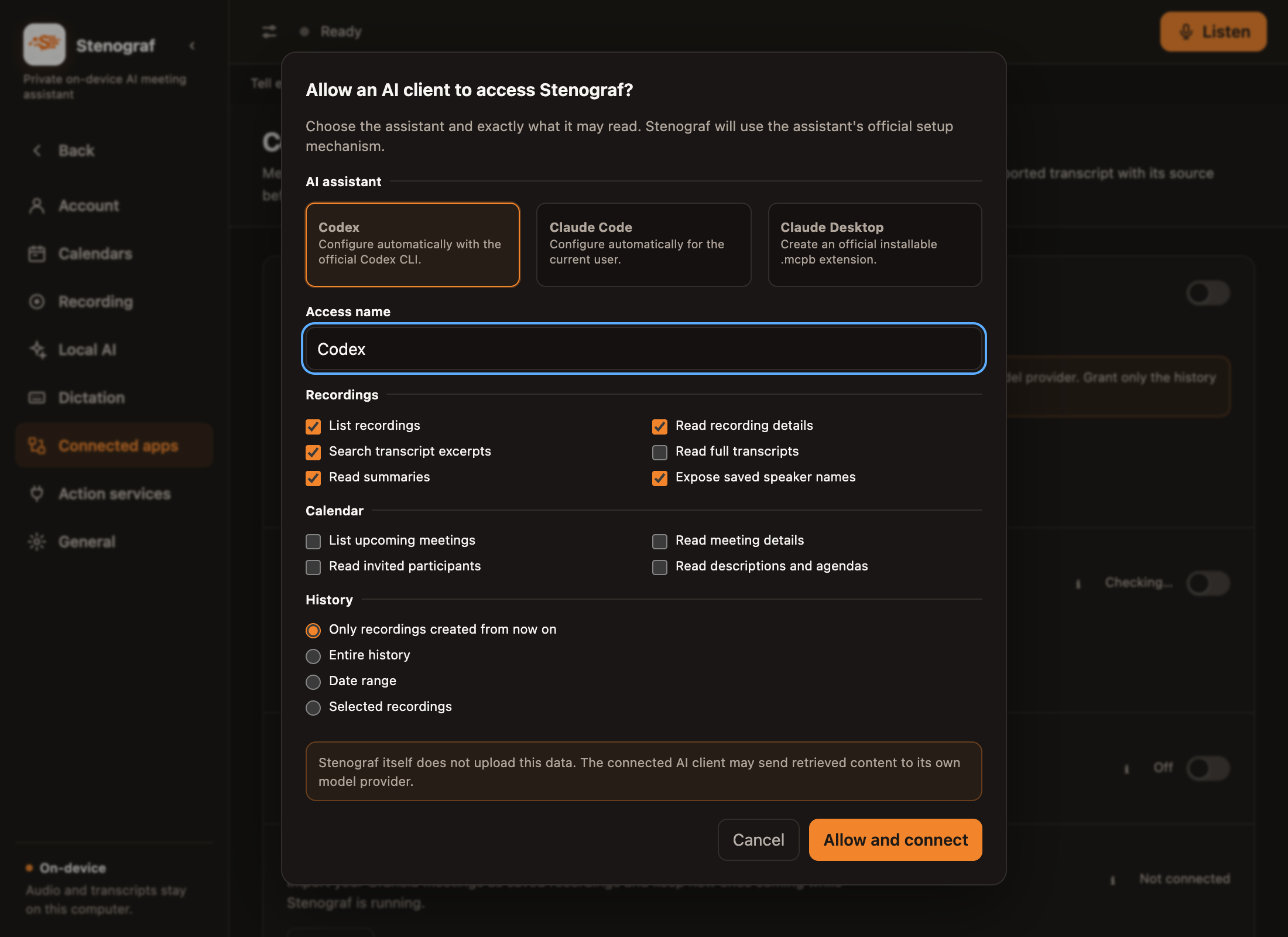
Task: Uncheck Search transcript excerpts checkbox
Action: 313,452
